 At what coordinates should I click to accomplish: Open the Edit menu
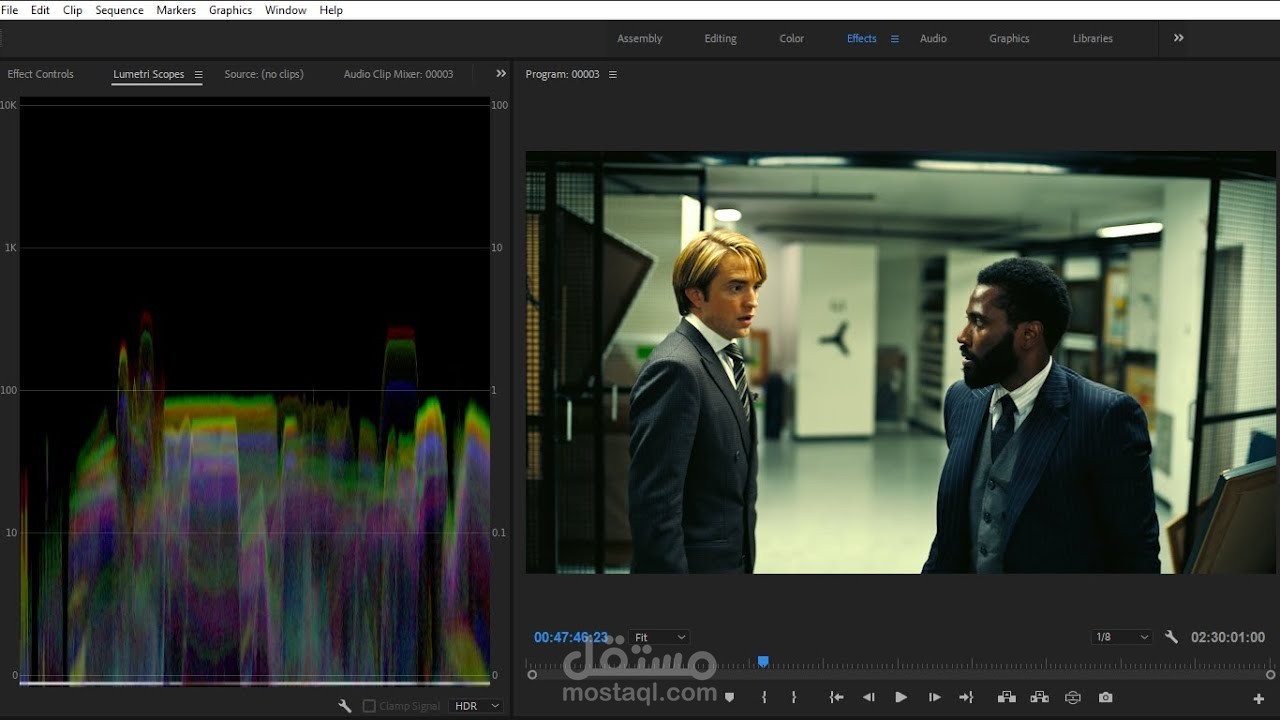pyautogui.click(x=40, y=10)
